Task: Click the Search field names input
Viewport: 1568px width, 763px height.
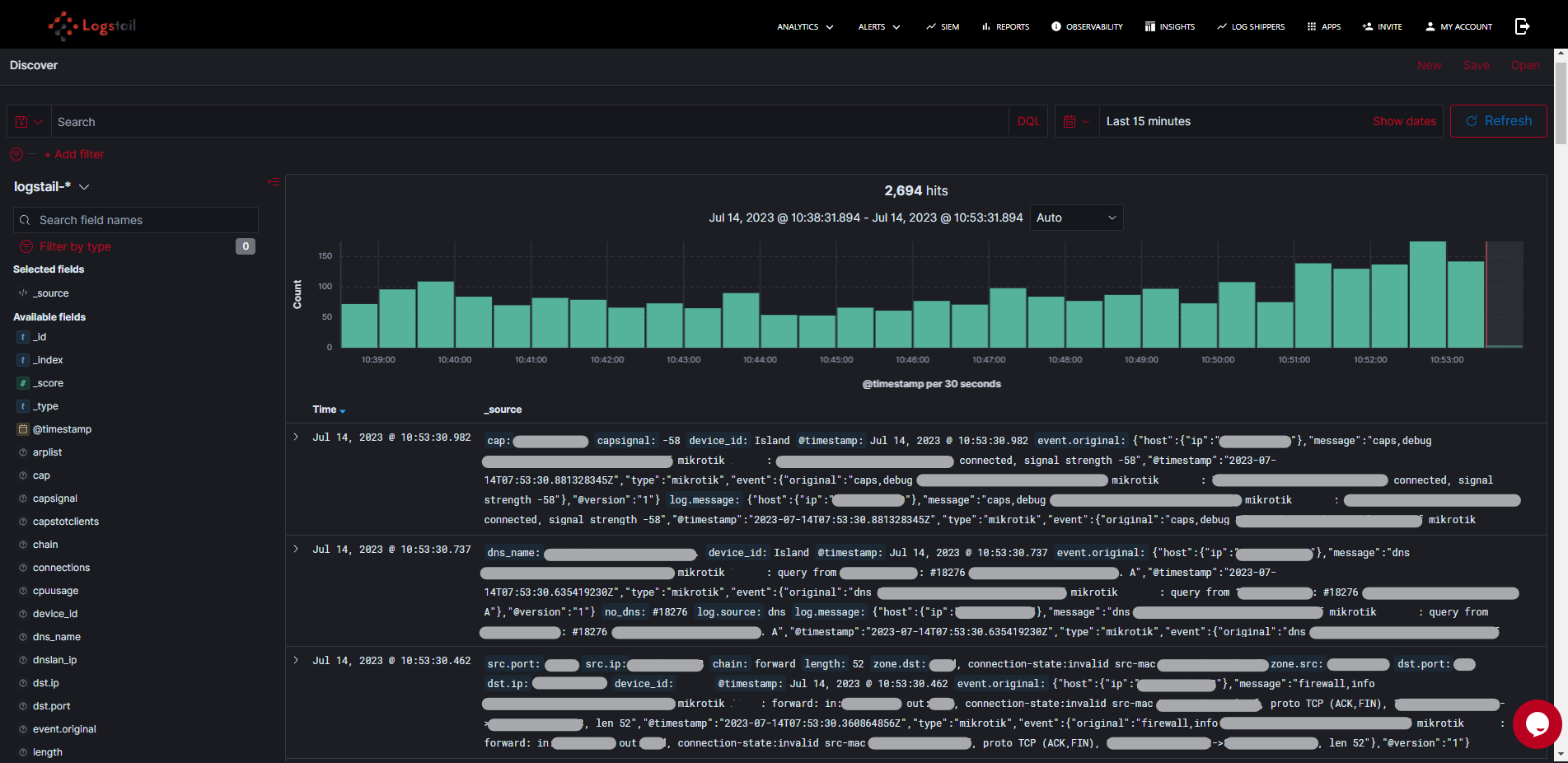Action: (x=136, y=220)
